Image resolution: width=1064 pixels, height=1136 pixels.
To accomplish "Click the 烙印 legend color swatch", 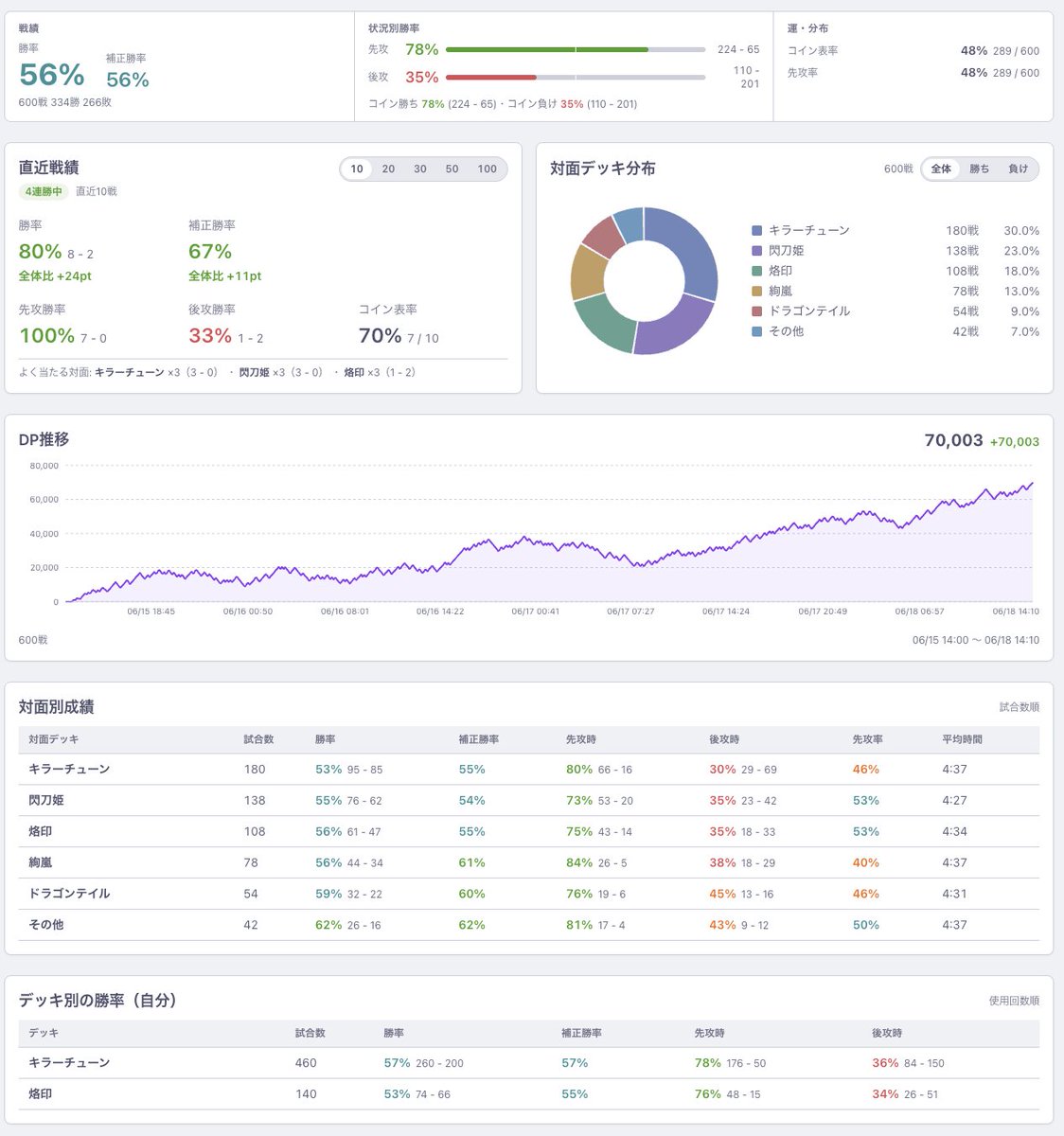I will point(756,271).
